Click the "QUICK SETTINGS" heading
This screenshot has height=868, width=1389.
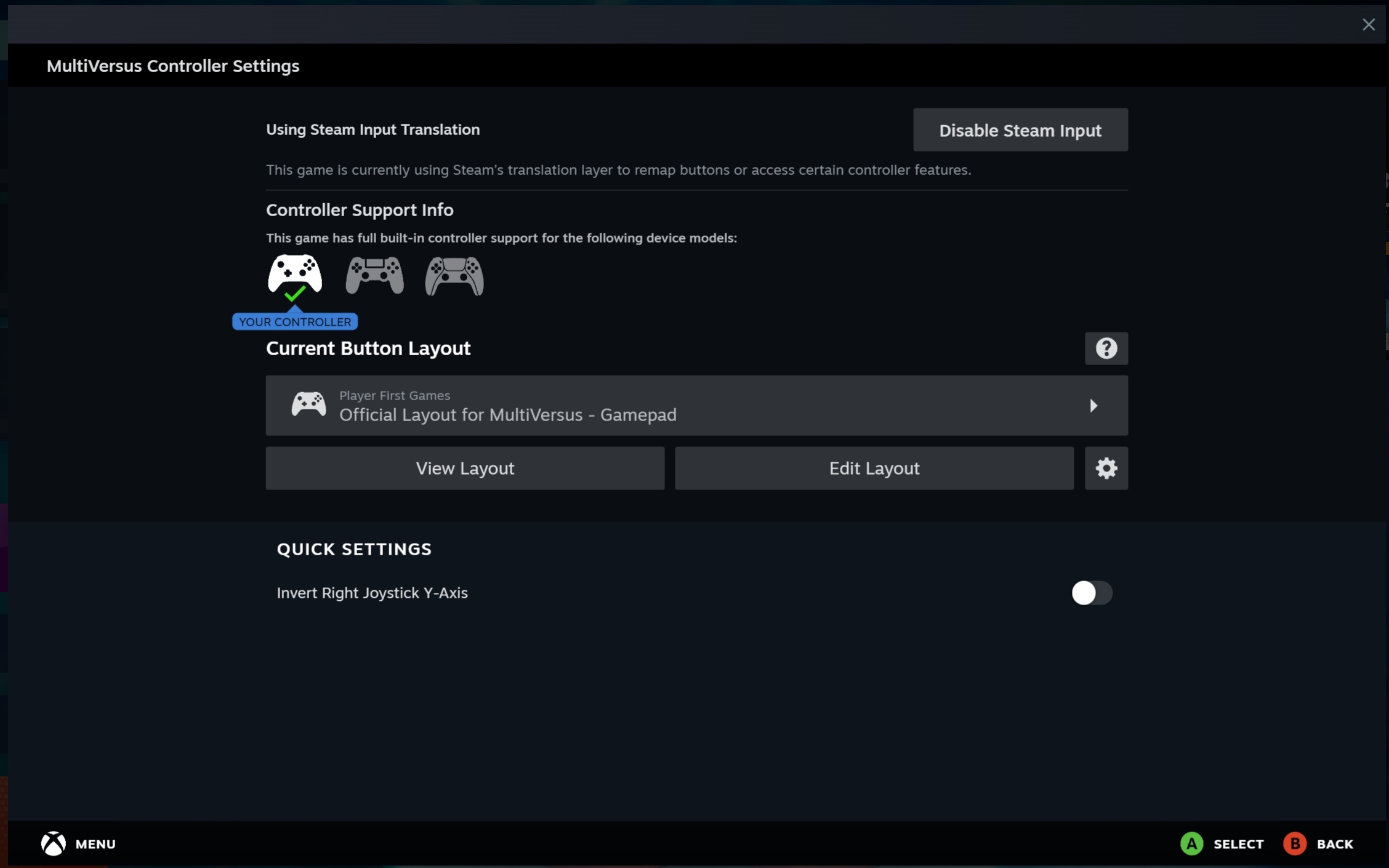pyautogui.click(x=354, y=549)
